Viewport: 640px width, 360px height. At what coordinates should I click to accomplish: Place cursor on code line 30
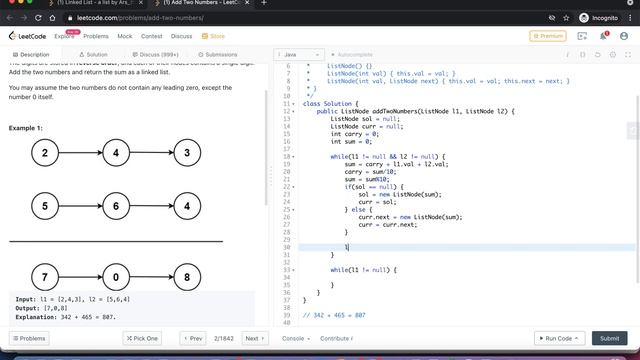(467, 247)
